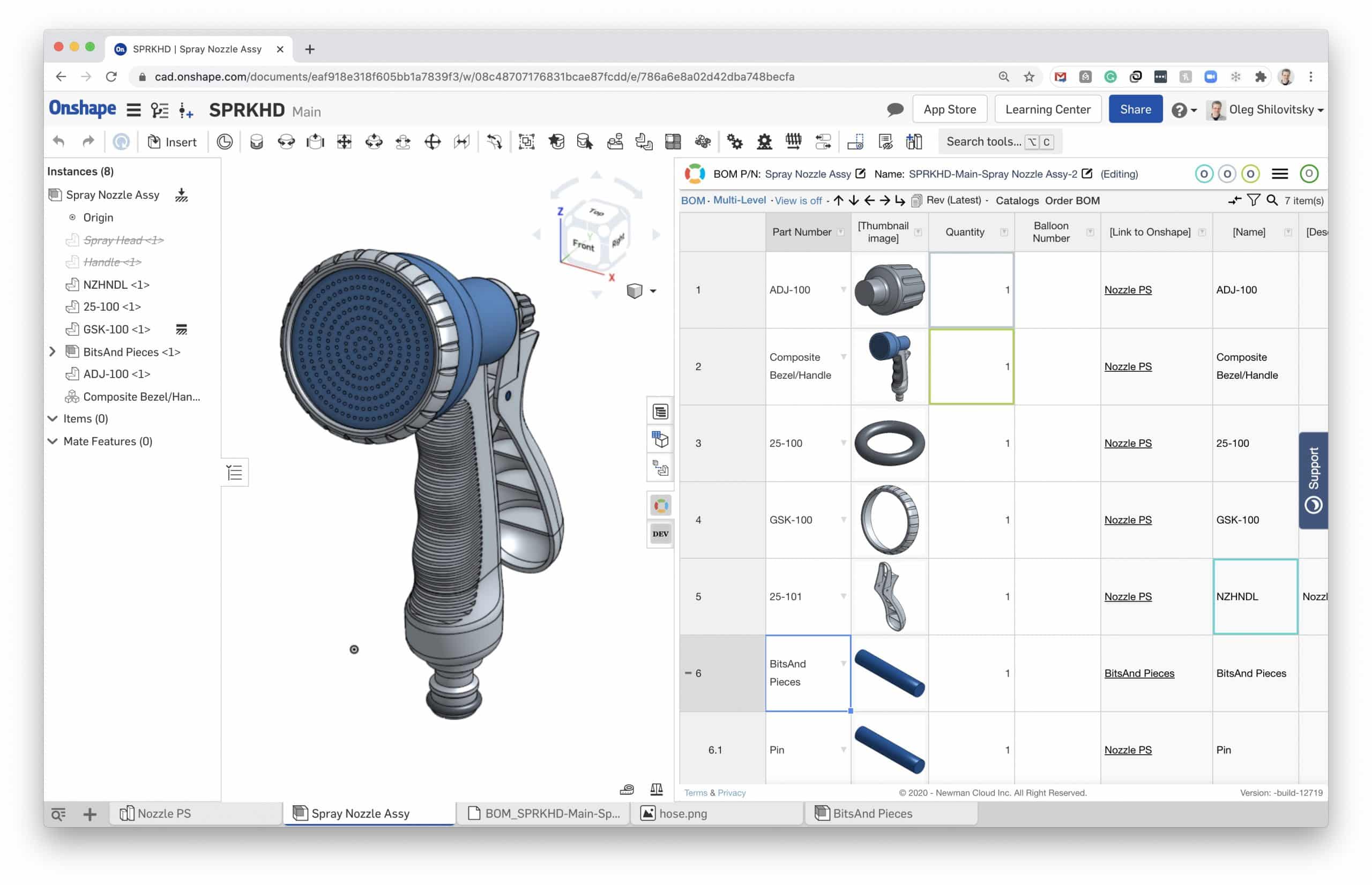
Task: Switch to the BOM_SPRKHD-Main-Sp... tab
Action: click(542, 813)
